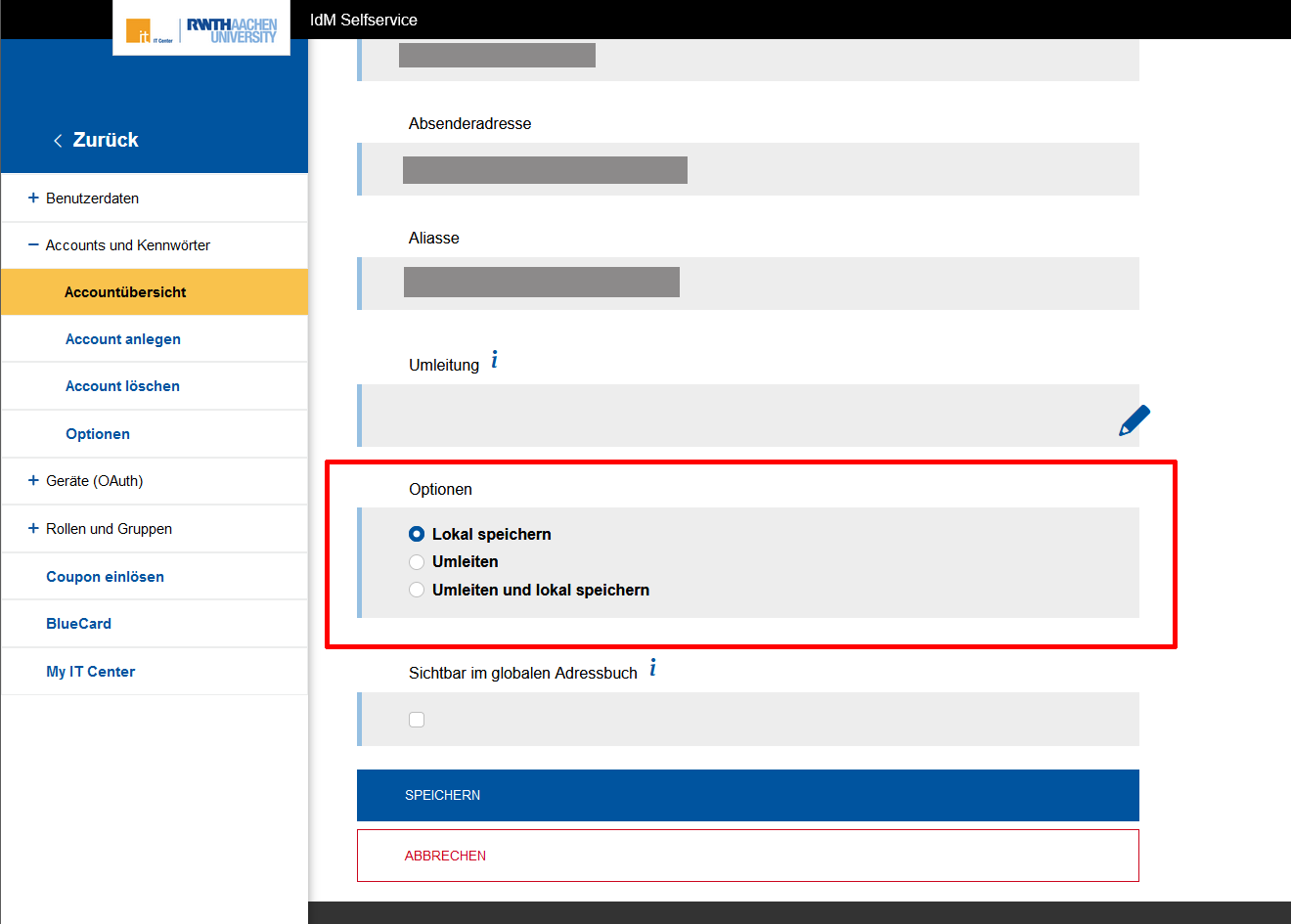Open the Account löschen page
The width and height of the screenshot is (1291, 924).
pos(122,386)
